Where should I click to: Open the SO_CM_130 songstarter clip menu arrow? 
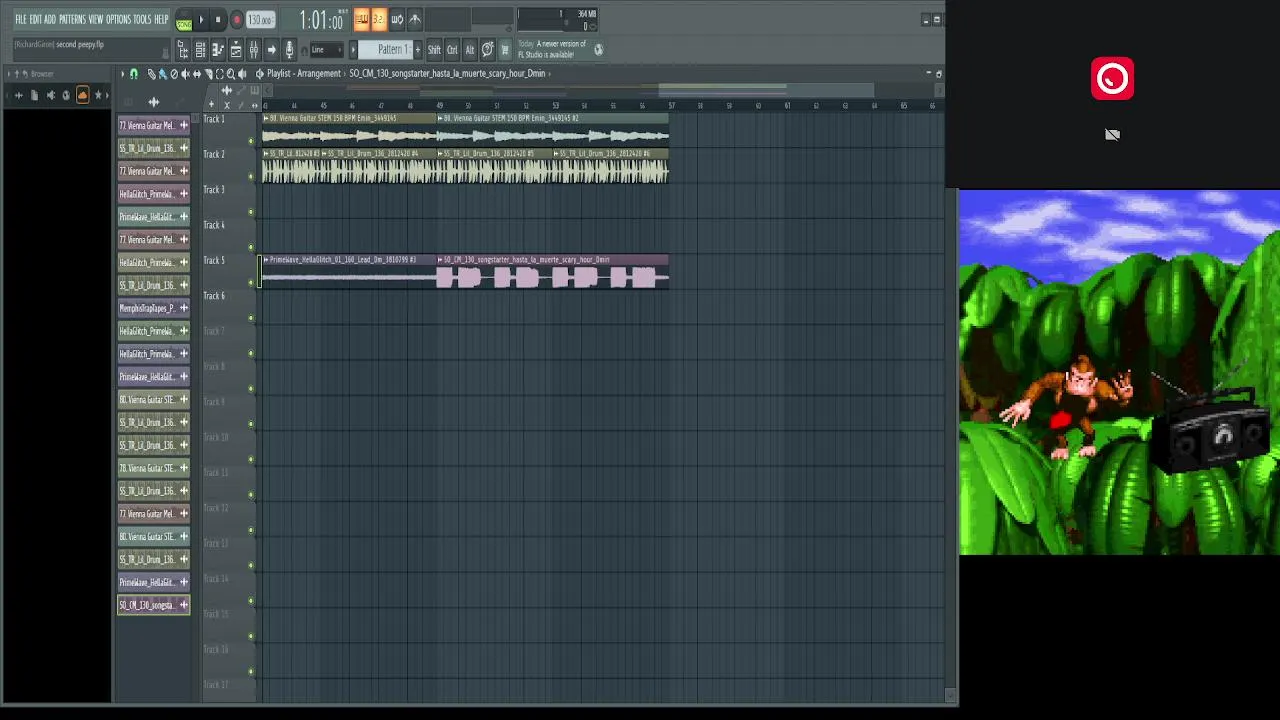click(440, 259)
